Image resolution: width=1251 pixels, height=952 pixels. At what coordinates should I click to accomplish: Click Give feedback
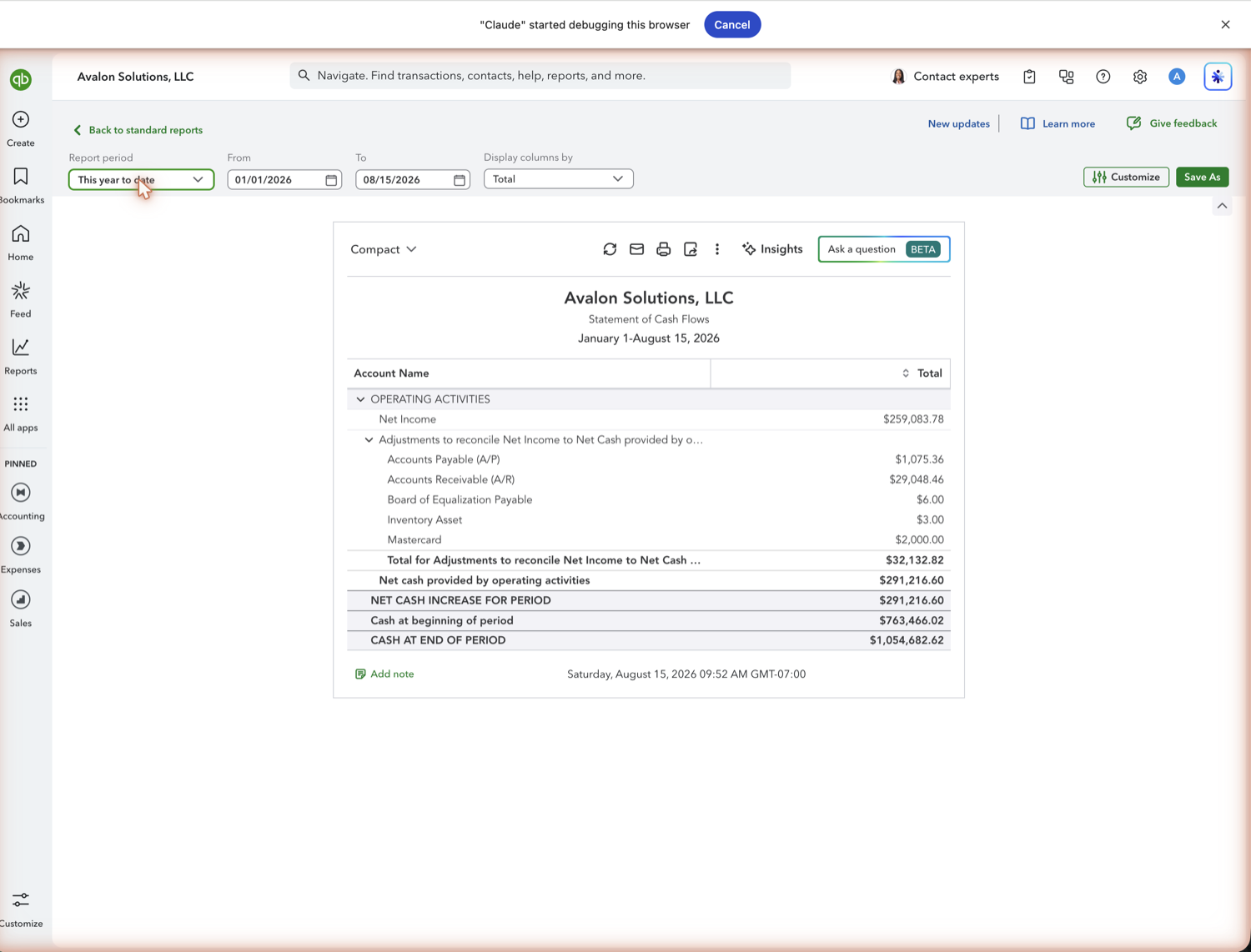pos(1171,123)
